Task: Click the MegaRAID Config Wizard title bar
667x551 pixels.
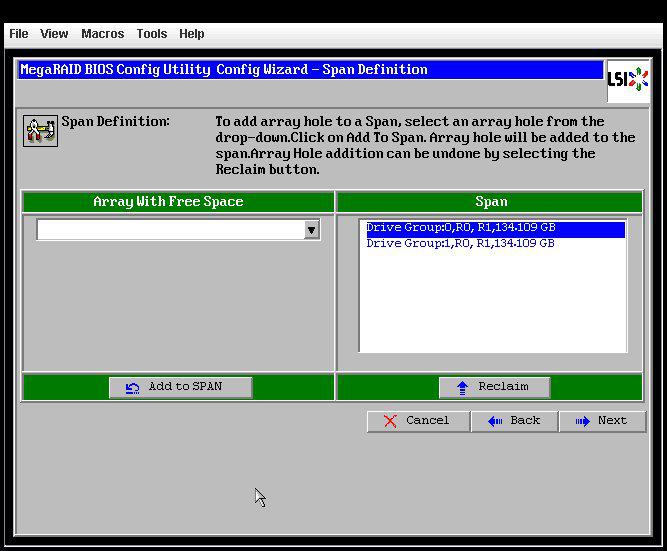Action: (310, 70)
